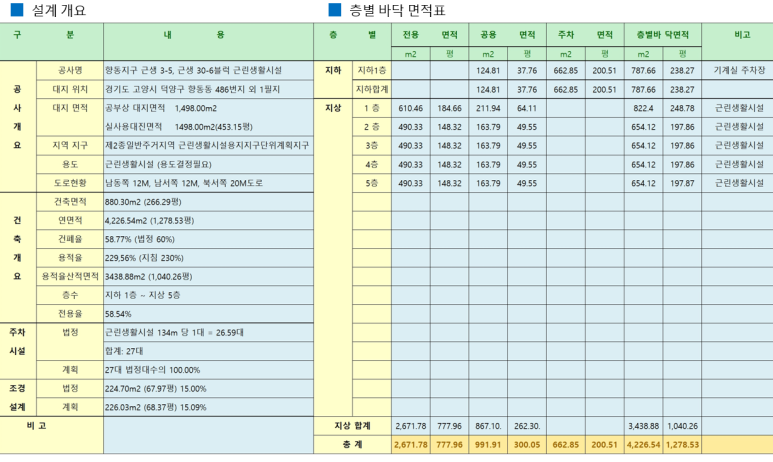Viewport: 773px width, 462px height.
Task: Select the '지상 합계' row label
Action: point(352,426)
